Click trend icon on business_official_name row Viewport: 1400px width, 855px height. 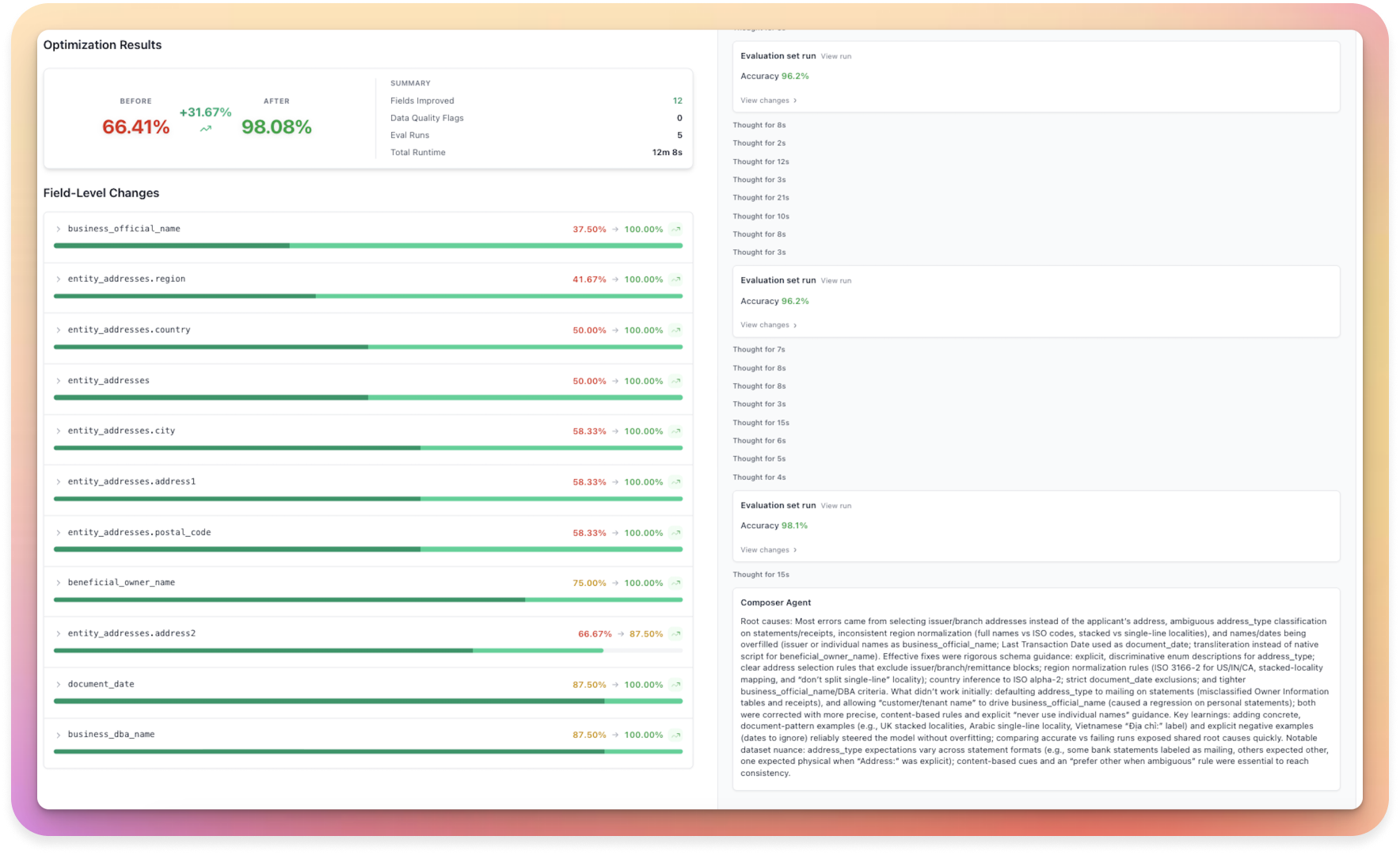coord(675,230)
